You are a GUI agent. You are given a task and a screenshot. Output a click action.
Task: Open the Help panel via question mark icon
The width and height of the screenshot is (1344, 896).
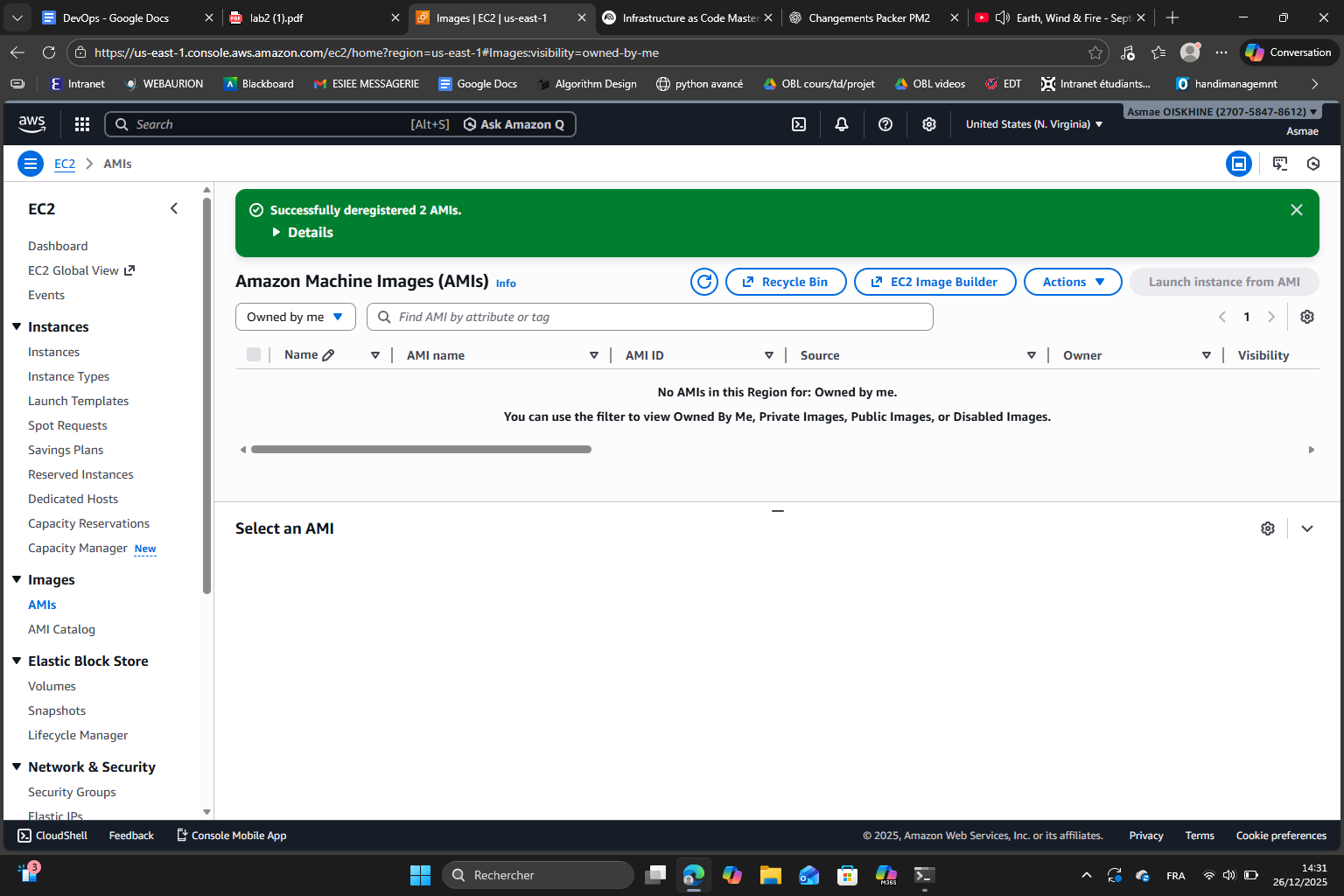click(x=885, y=123)
